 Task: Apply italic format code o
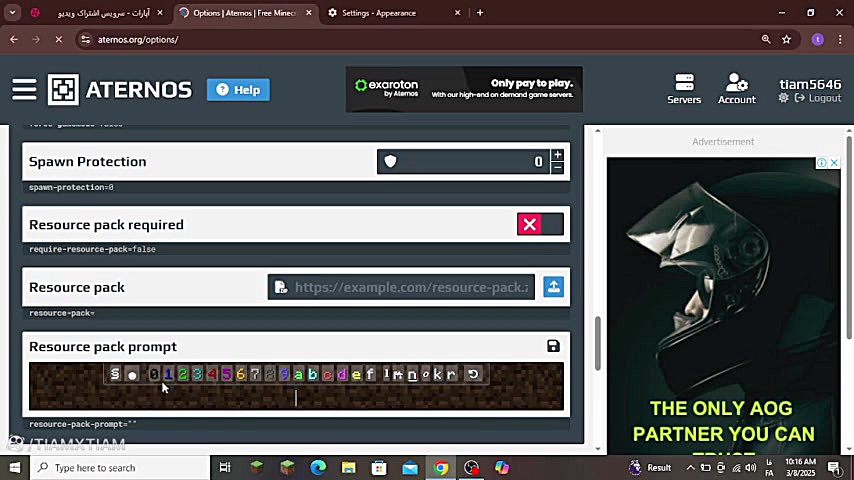point(426,374)
